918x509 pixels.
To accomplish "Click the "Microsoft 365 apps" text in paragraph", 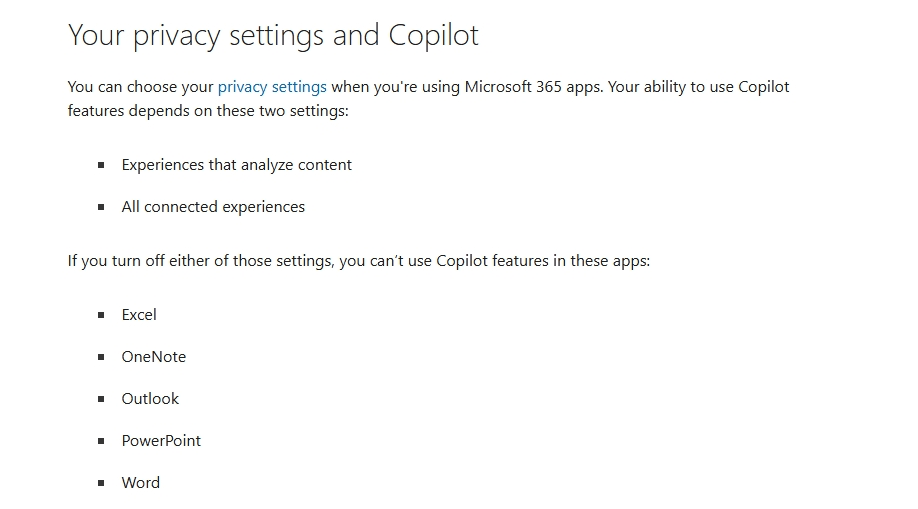I will pyautogui.click(x=533, y=87).
